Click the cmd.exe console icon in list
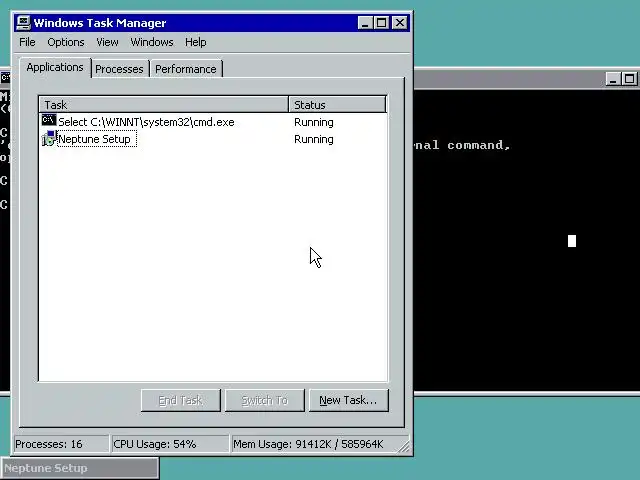This screenshot has width=640, height=480. coord(49,121)
